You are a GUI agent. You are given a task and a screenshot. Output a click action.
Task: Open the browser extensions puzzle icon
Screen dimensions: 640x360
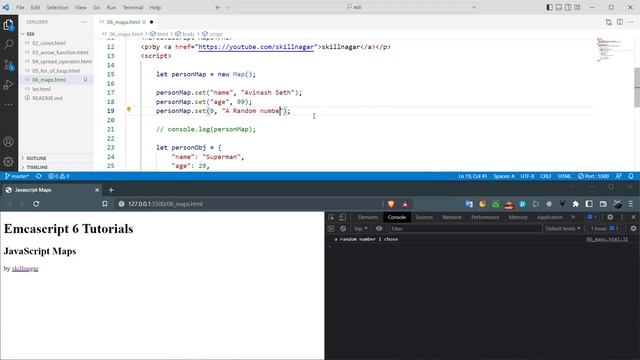coord(576,204)
